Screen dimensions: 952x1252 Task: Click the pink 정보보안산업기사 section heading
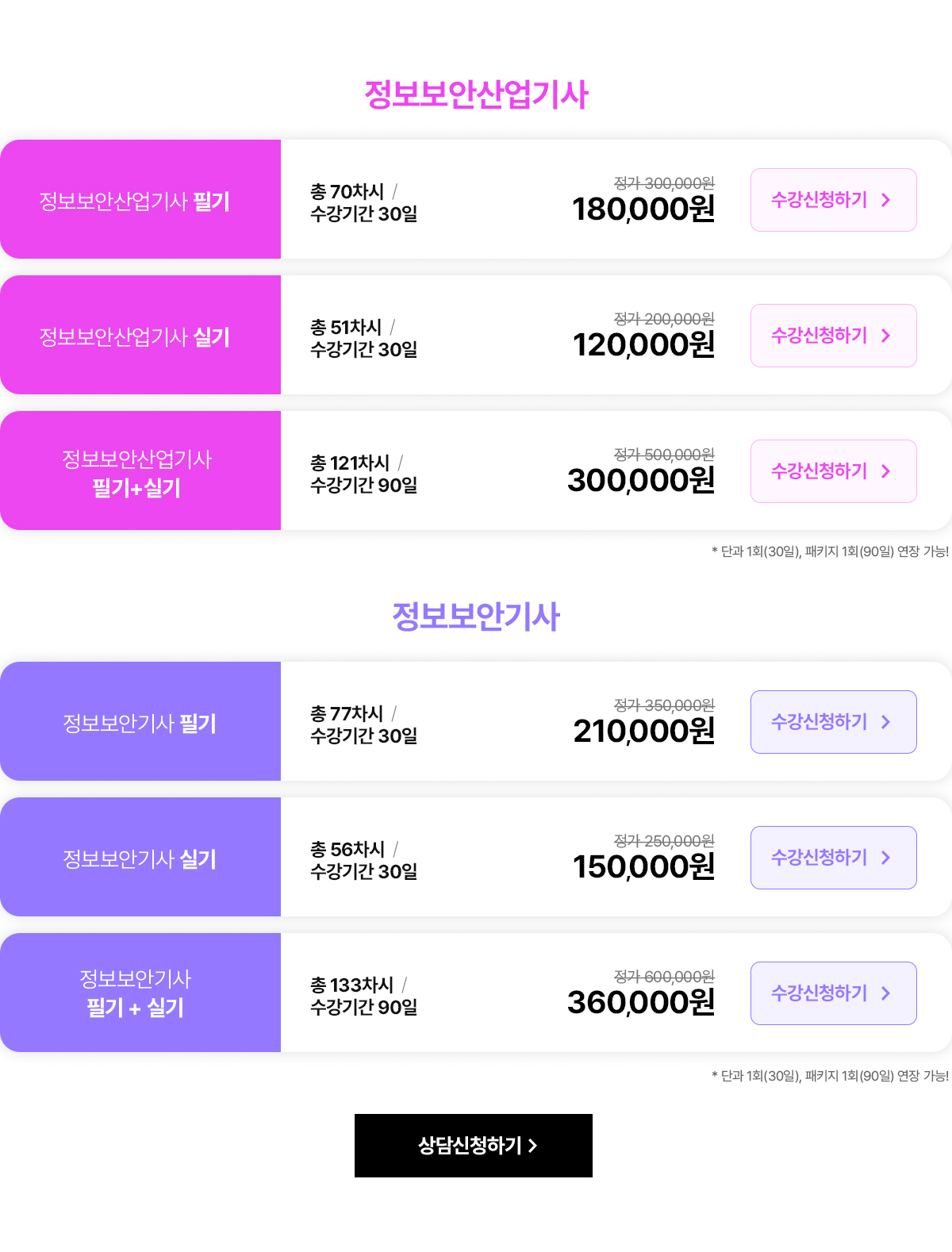coord(476,94)
